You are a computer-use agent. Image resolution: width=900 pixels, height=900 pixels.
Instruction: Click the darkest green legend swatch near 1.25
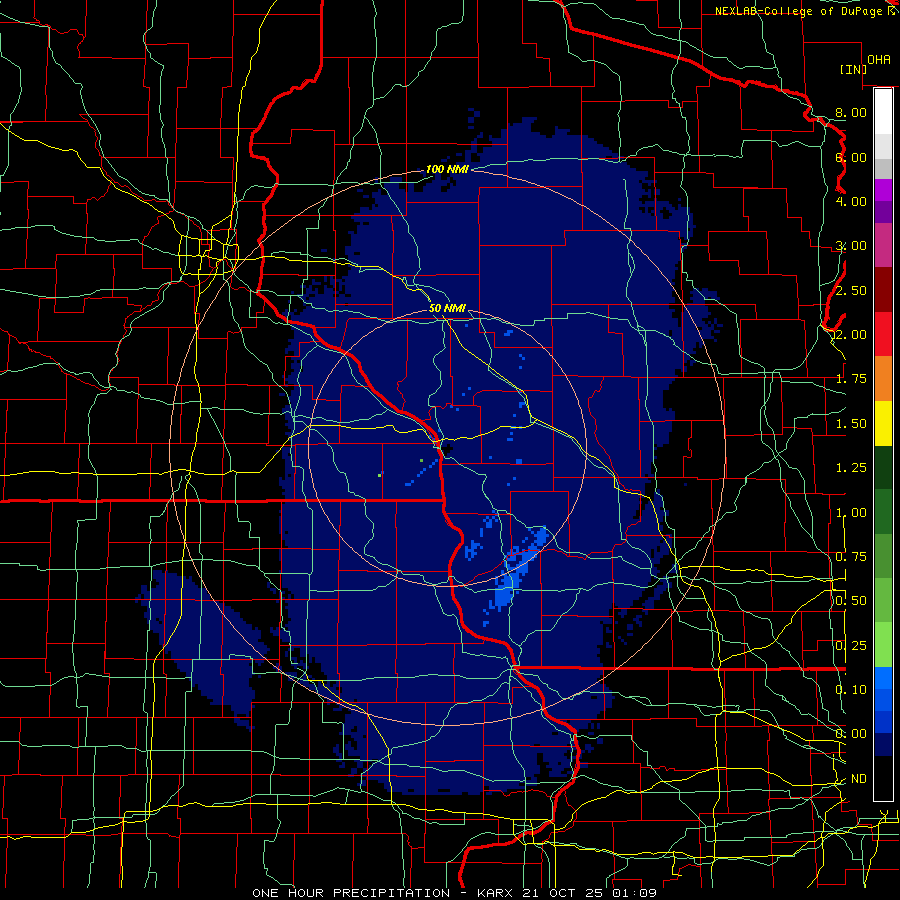(883, 467)
